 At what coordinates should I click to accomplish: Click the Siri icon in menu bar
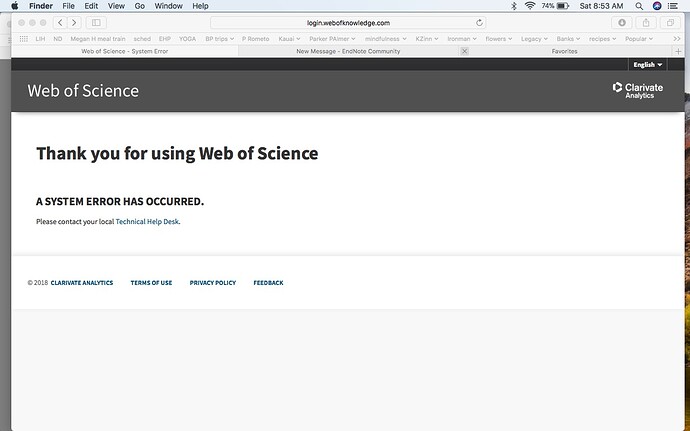657,6
